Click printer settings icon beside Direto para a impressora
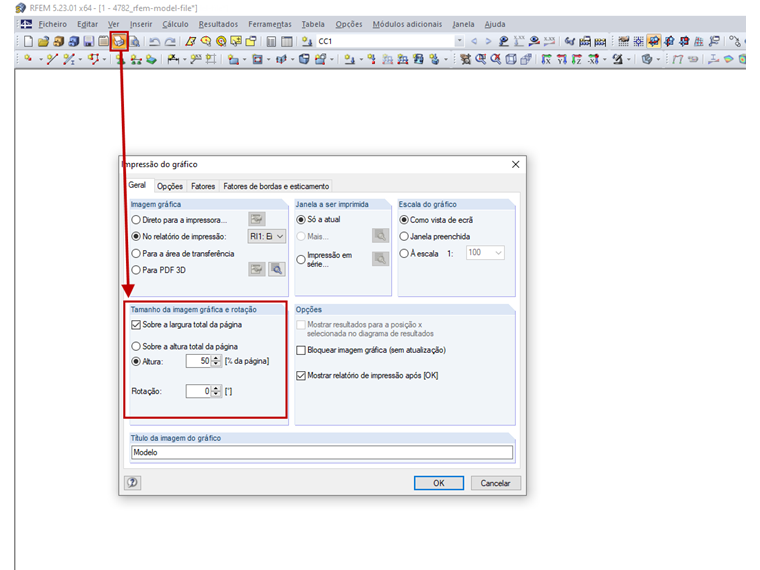 pos(257,219)
